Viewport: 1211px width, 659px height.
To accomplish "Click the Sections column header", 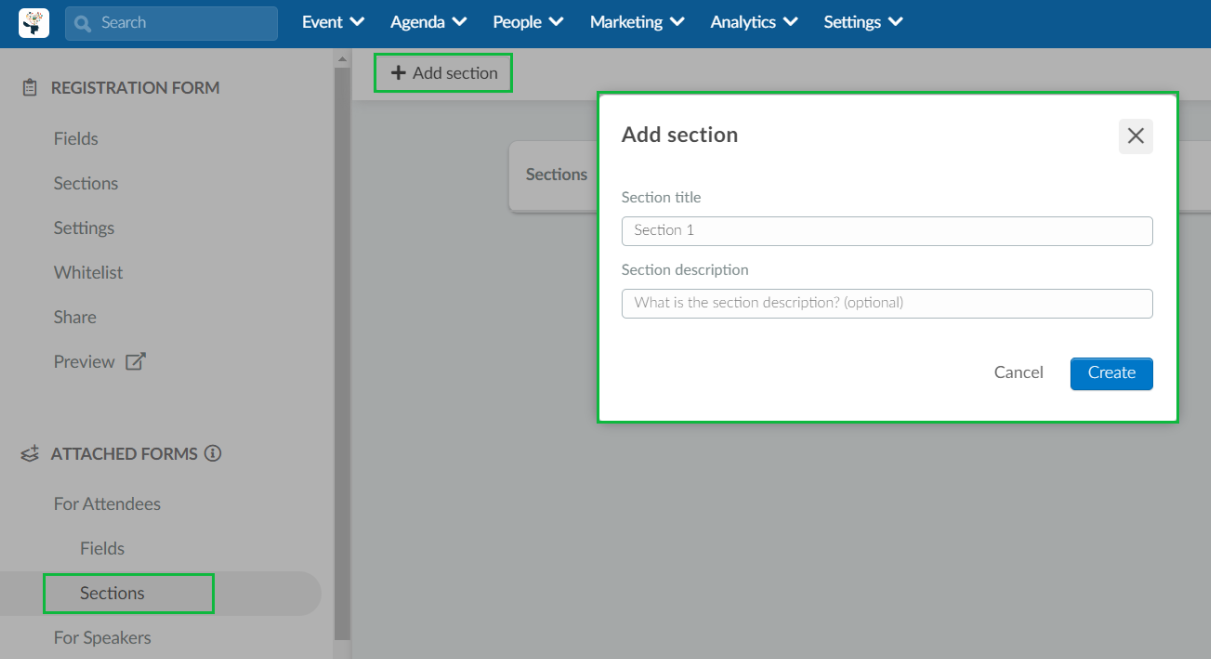I will point(557,175).
